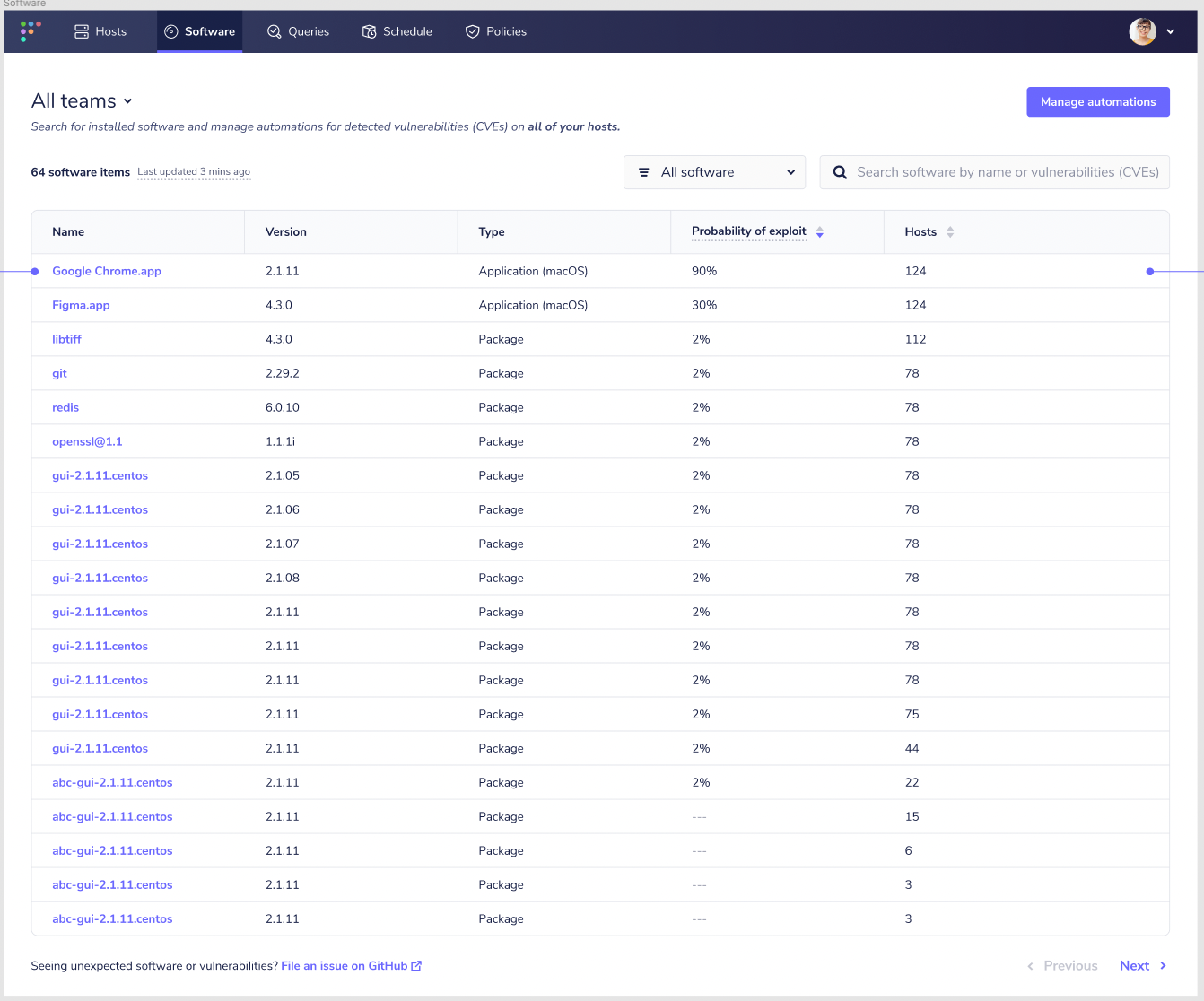This screenshot has width=1204, height=1001.
Task: Click the external link icon next to GitHub link
Action: click(416, 965)
